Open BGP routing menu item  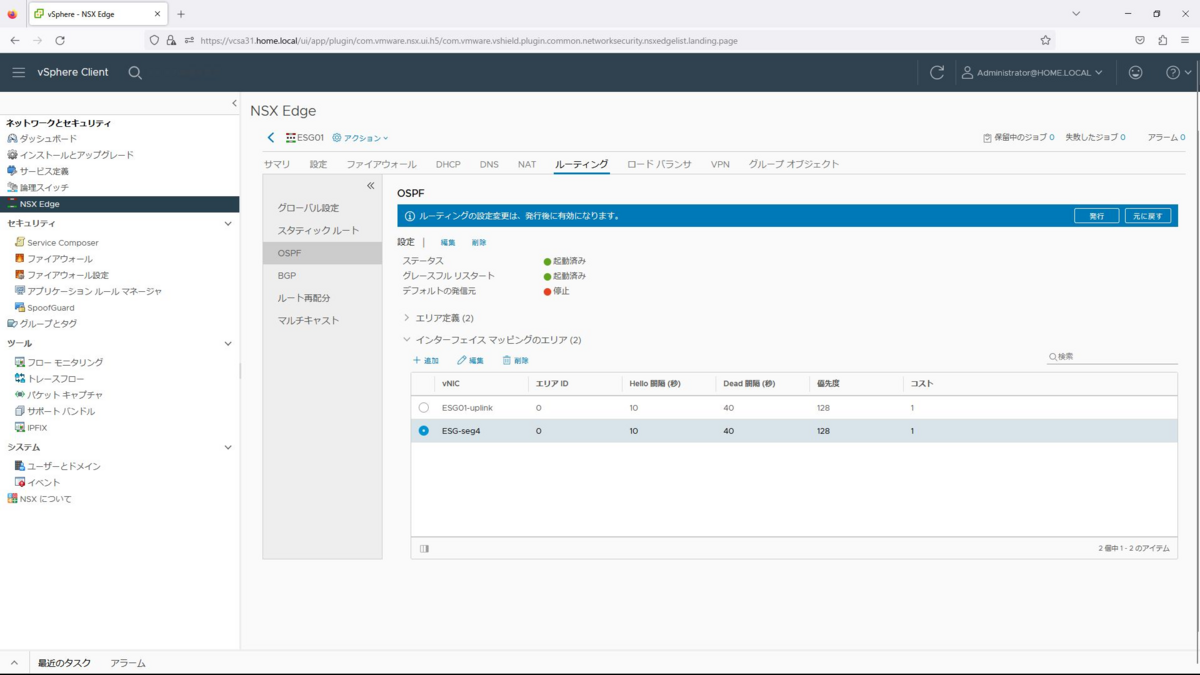click(322, 276)
